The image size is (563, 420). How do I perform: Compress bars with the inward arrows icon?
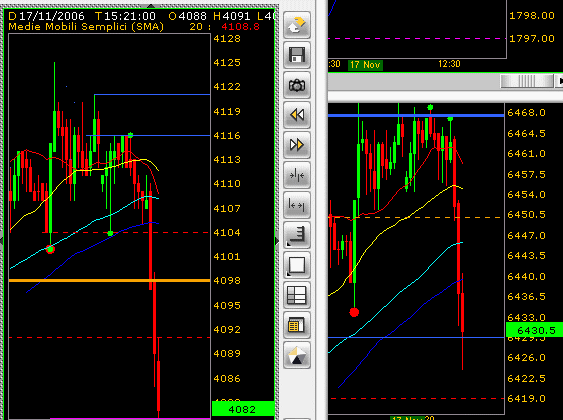(297, 175)
